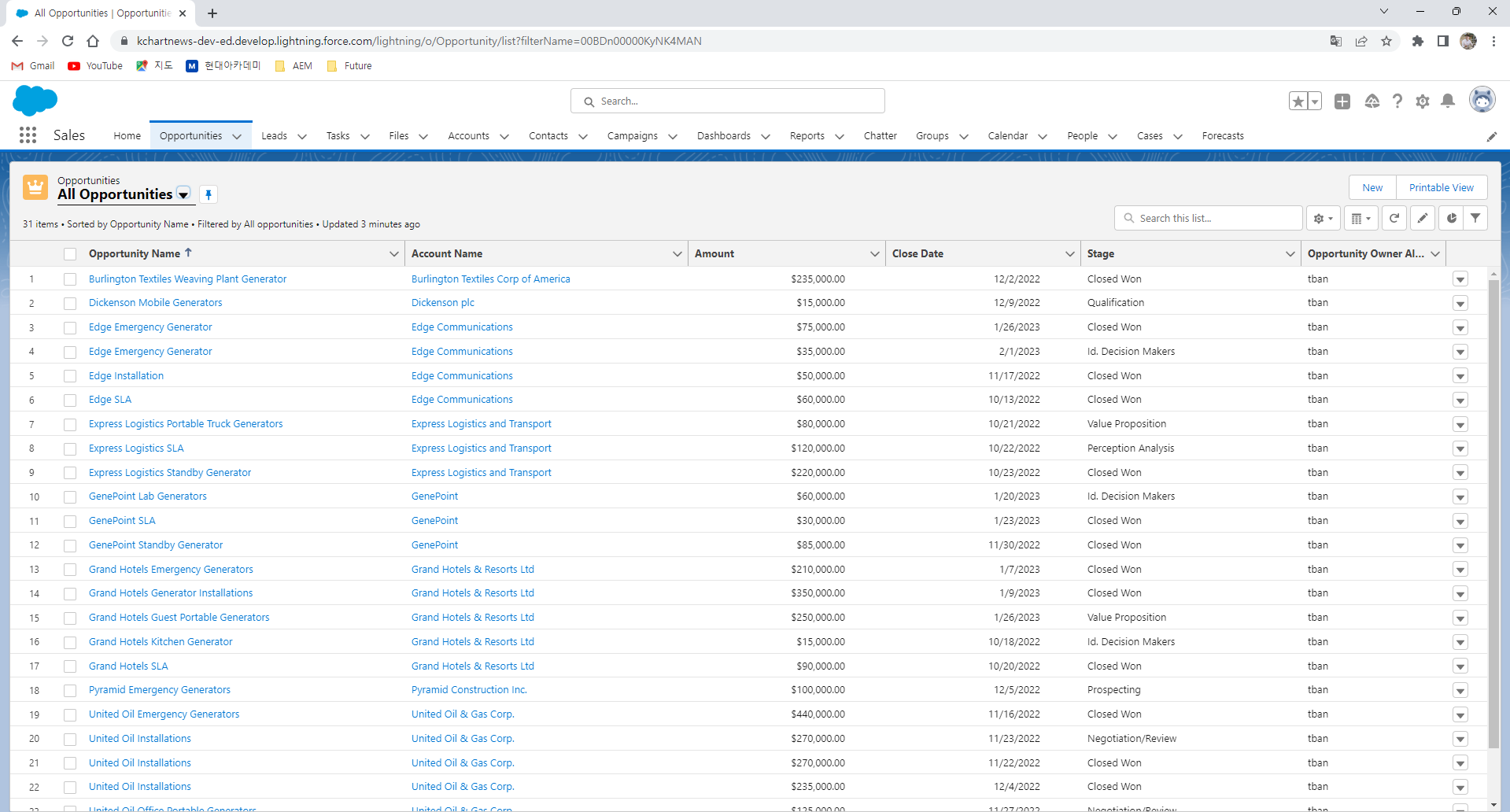Open the Accounts tab
The image size is (1510, 812).
click(468, 135)
